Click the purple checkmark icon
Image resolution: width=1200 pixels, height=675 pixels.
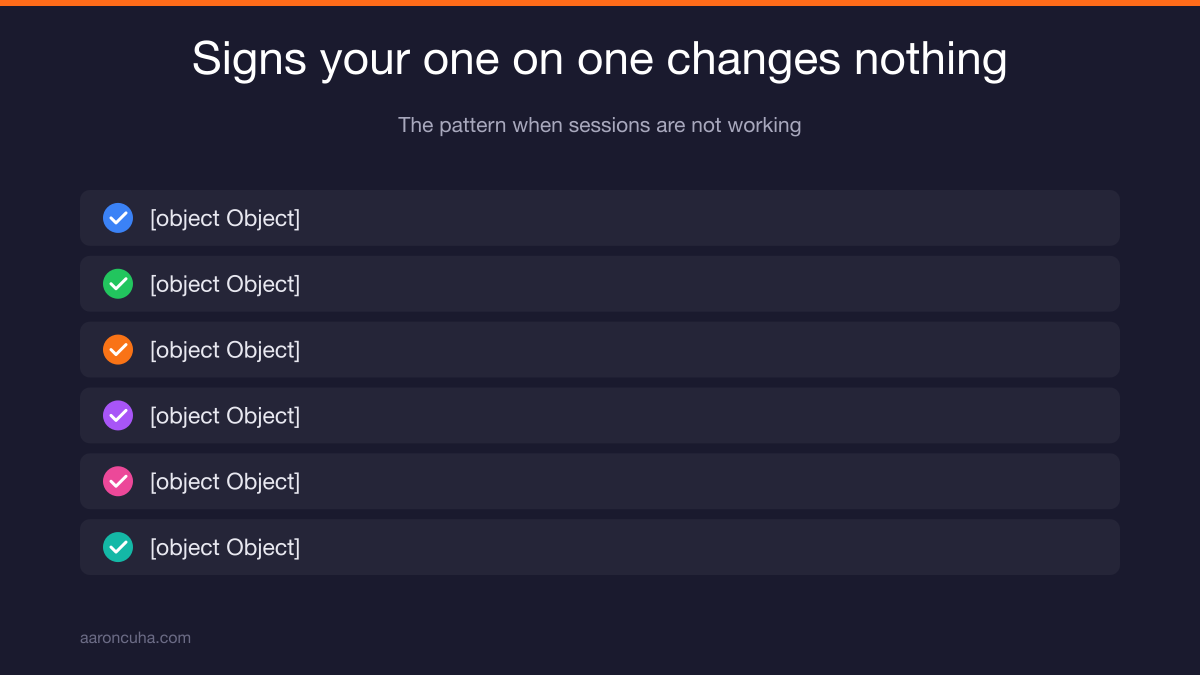(x=118, y=416)
